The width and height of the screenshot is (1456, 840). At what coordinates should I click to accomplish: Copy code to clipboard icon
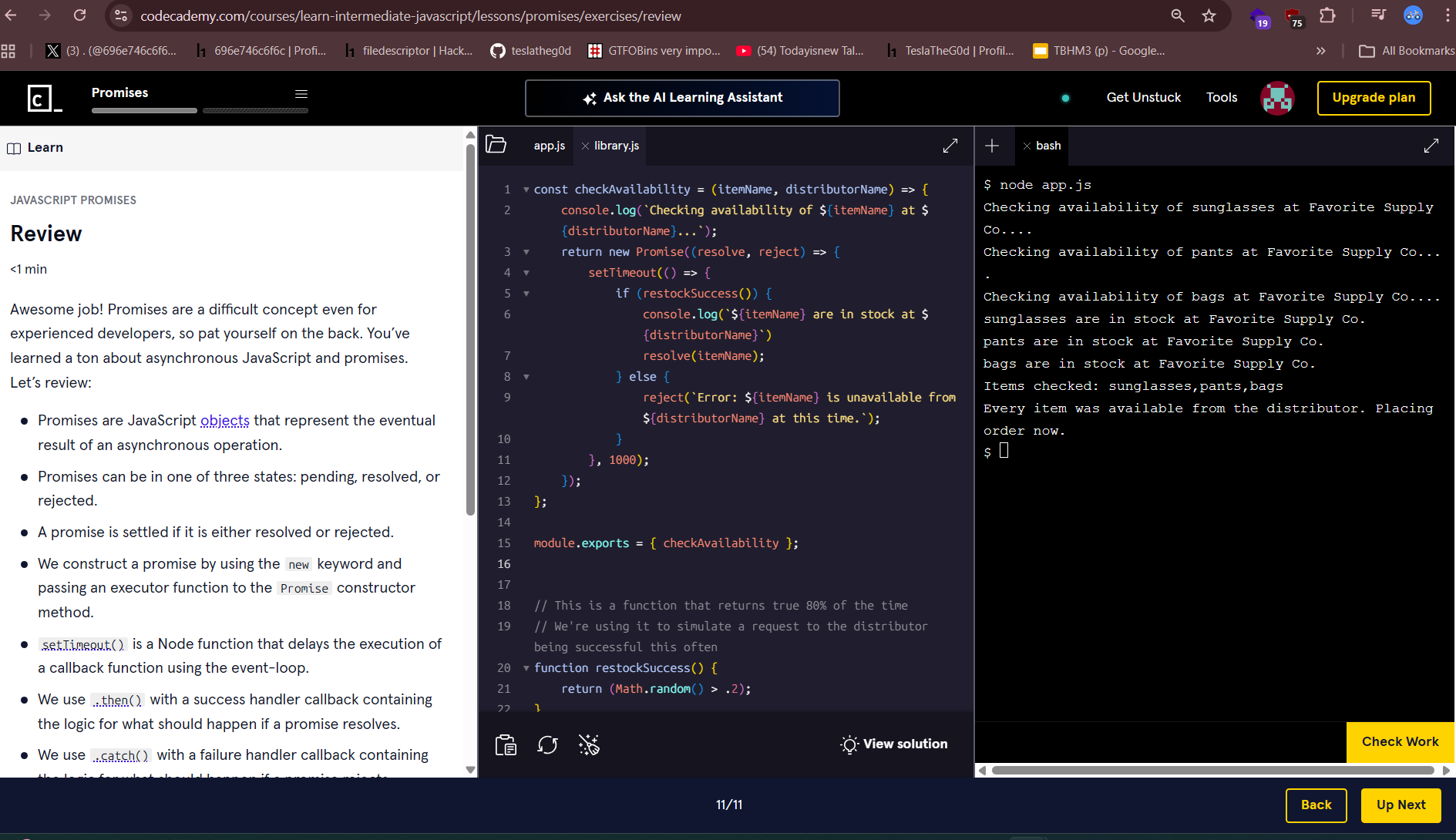coord(506,744)
